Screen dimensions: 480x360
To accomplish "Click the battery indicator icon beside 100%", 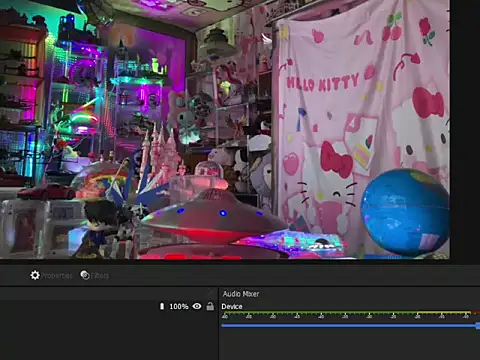I will tap(162, 306).
